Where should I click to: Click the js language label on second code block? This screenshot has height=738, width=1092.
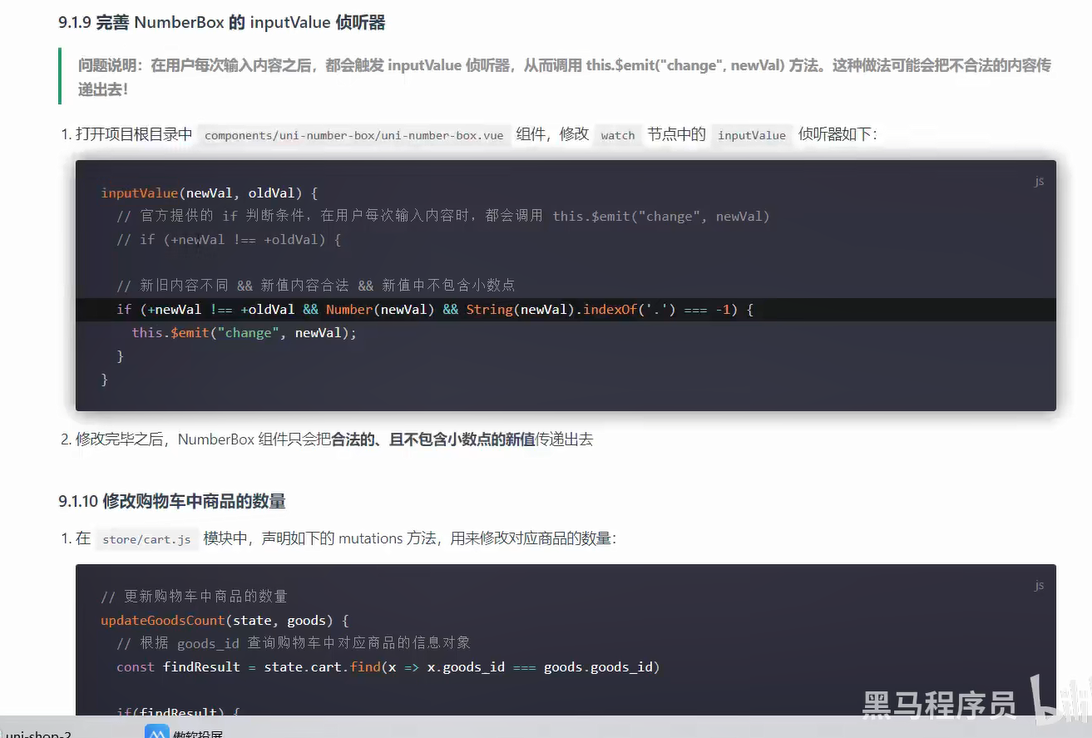click(1038, 585)
